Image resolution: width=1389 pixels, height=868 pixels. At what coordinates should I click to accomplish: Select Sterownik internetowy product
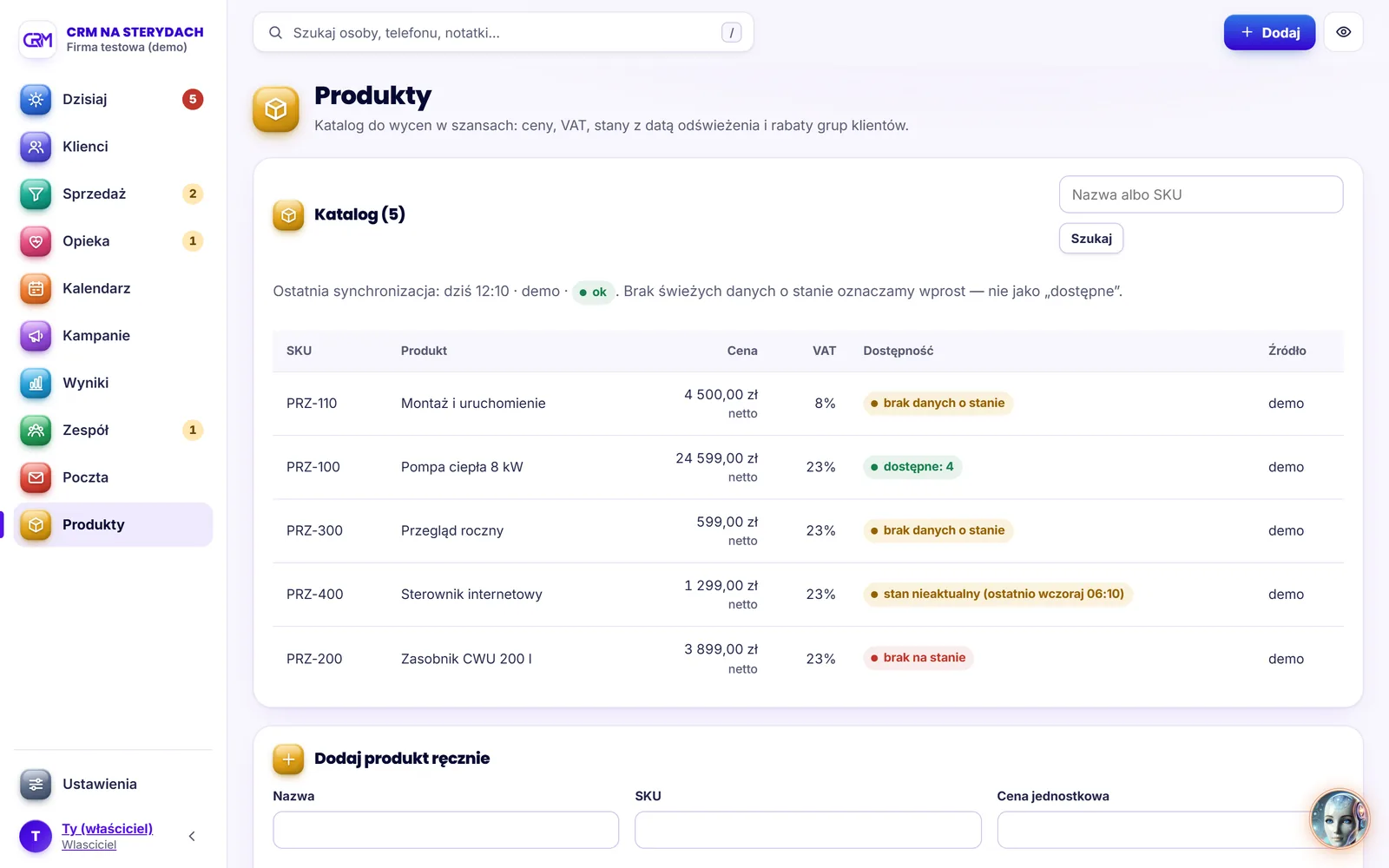point(471,595)
